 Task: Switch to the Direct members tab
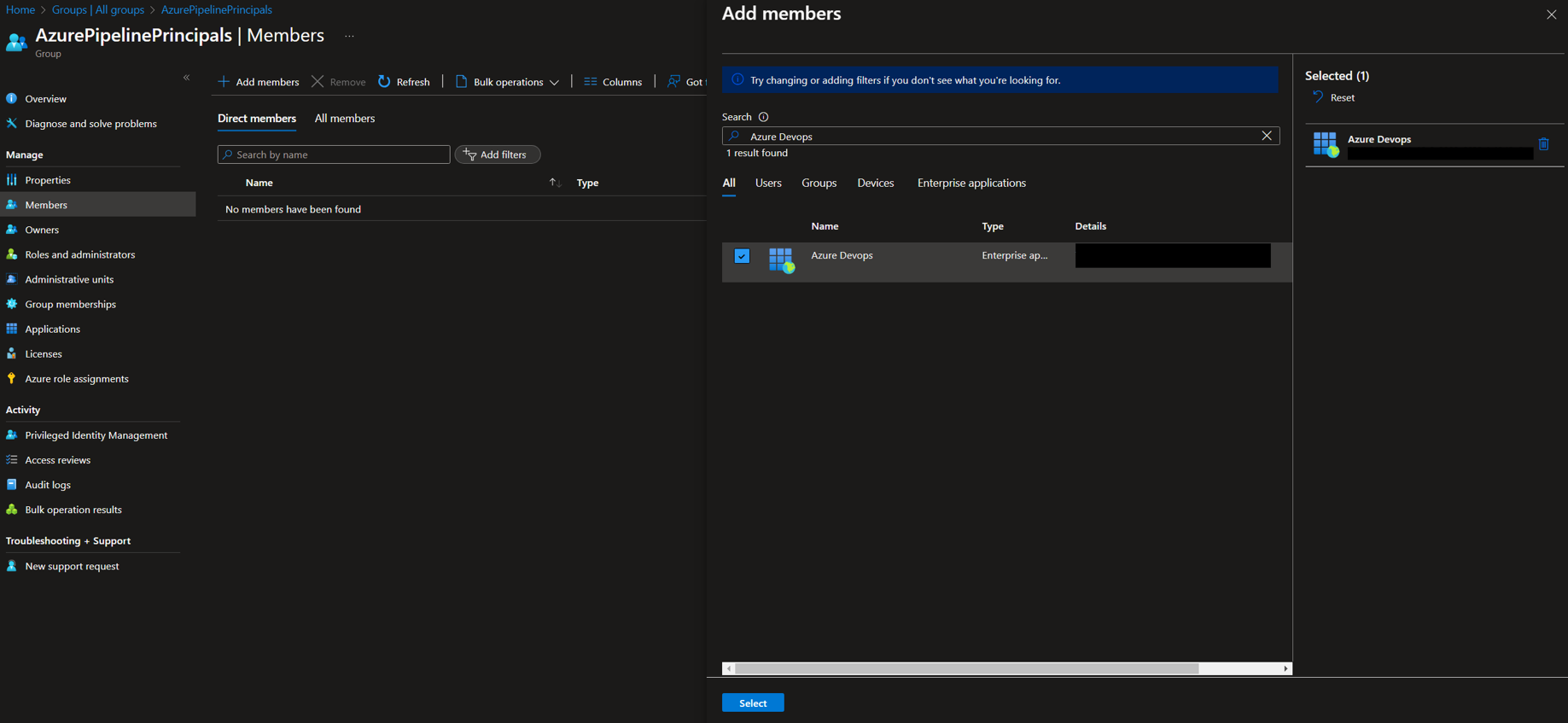pyautogui.click(x=257, y=119)
